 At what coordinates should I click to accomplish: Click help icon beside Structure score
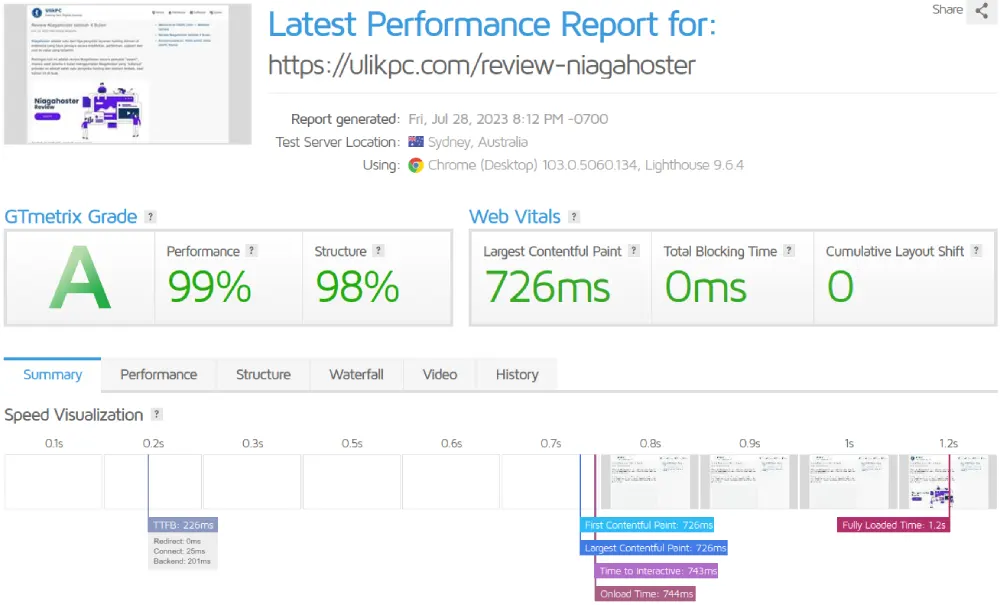click(x=378, y=251)
